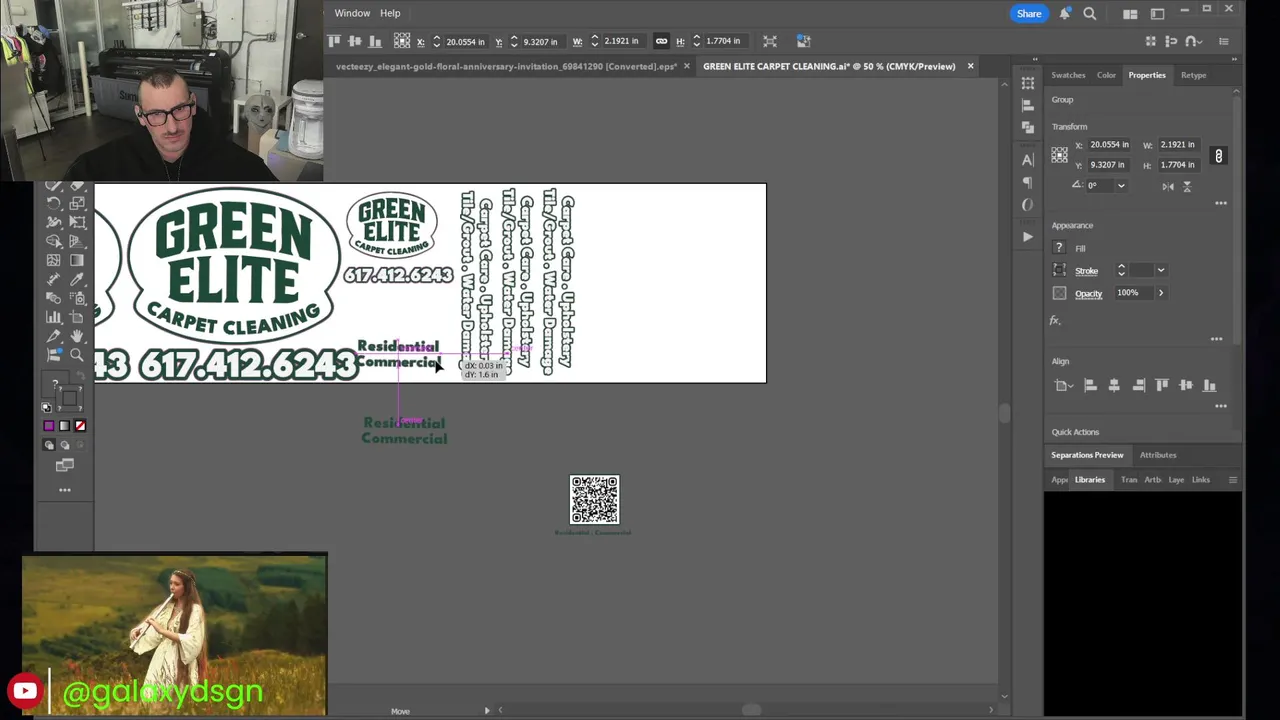Viewport: 1280px width, 720px height.
Task: Switch to the Swatches tab
Action: 1068,75
